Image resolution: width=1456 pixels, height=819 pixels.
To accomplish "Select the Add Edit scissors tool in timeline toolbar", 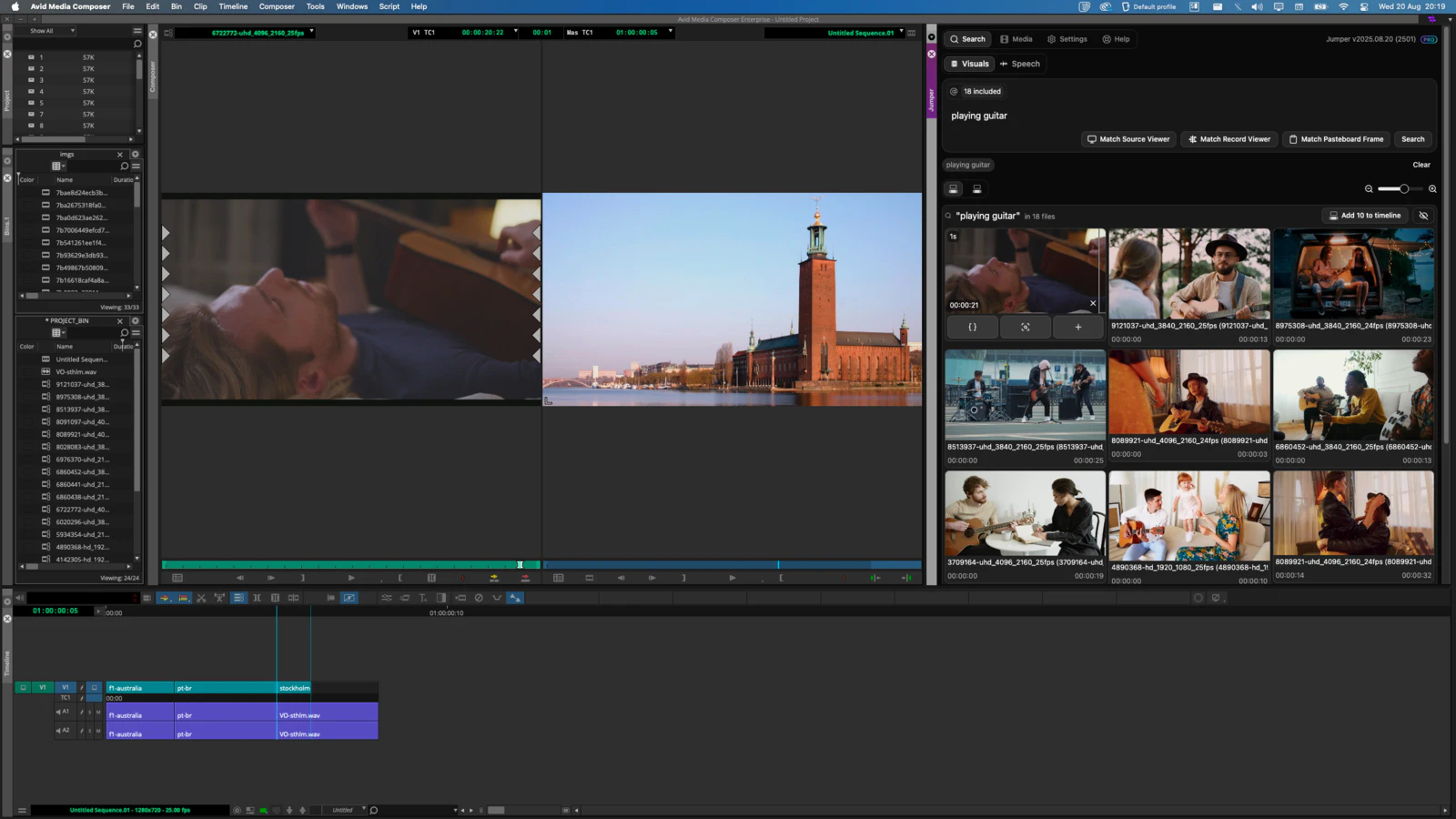I will click(202, 598).
